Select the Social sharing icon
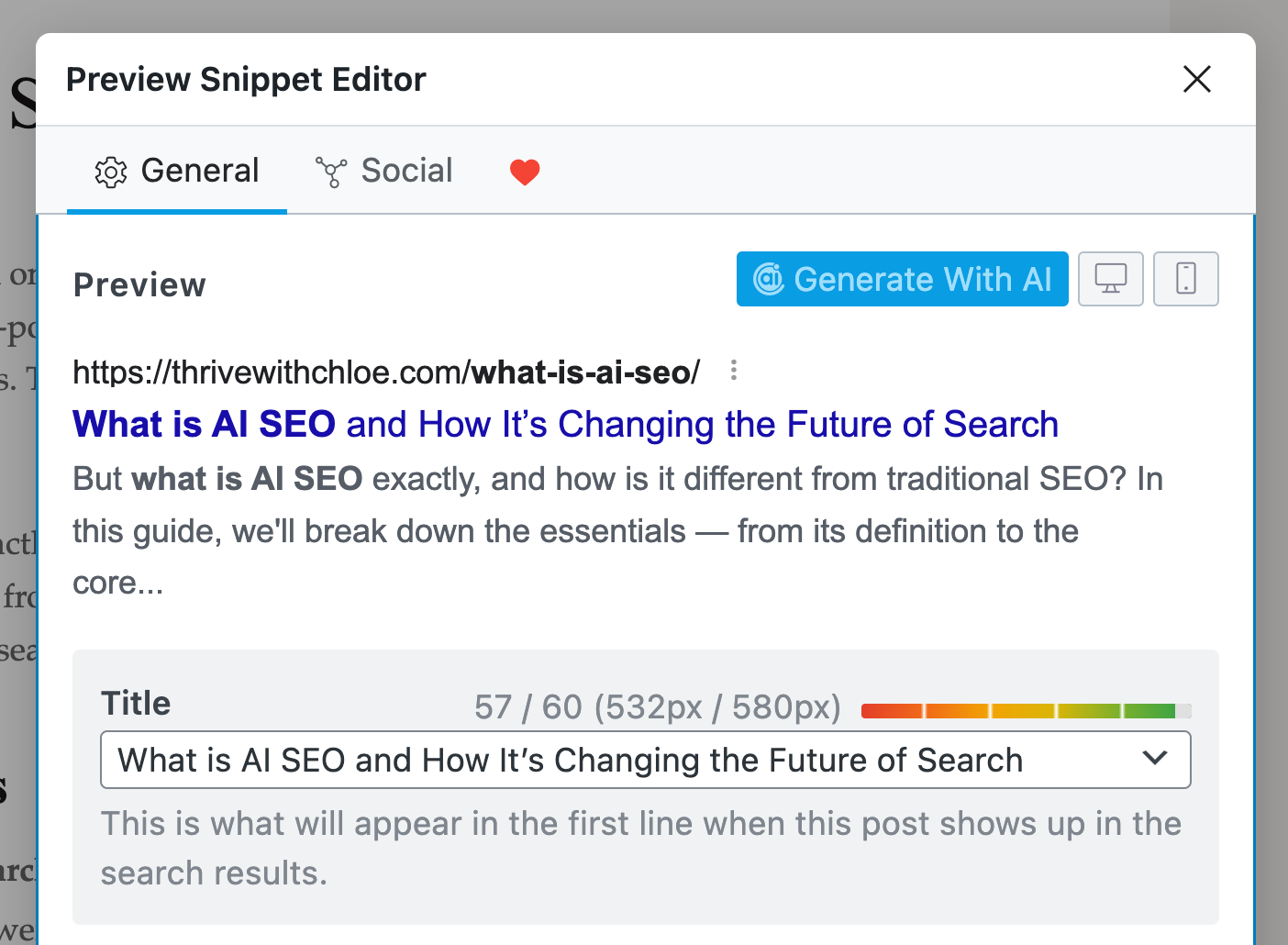The image size is (1288, 945). coord(330,171)
